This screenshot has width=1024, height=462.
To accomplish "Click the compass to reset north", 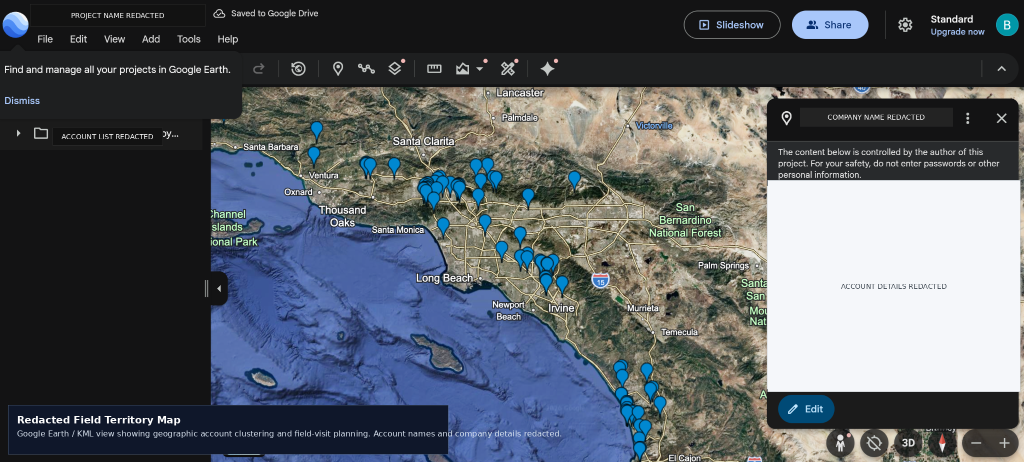I will point(942,442).
